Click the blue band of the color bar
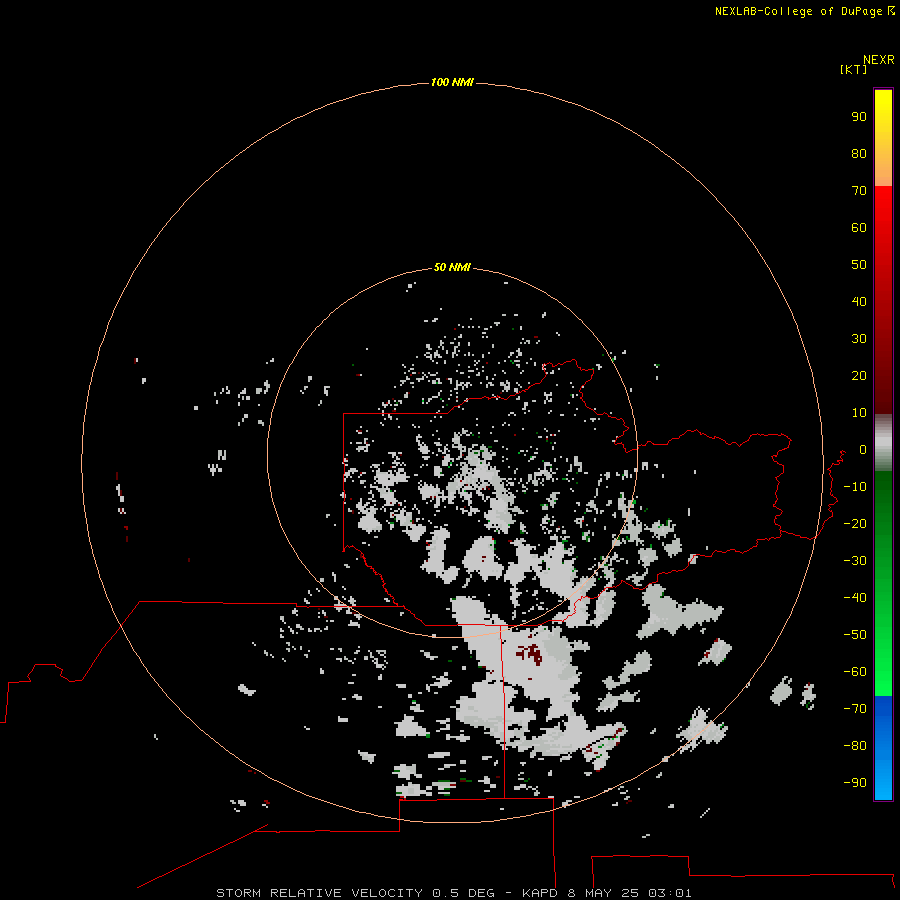 883,748
